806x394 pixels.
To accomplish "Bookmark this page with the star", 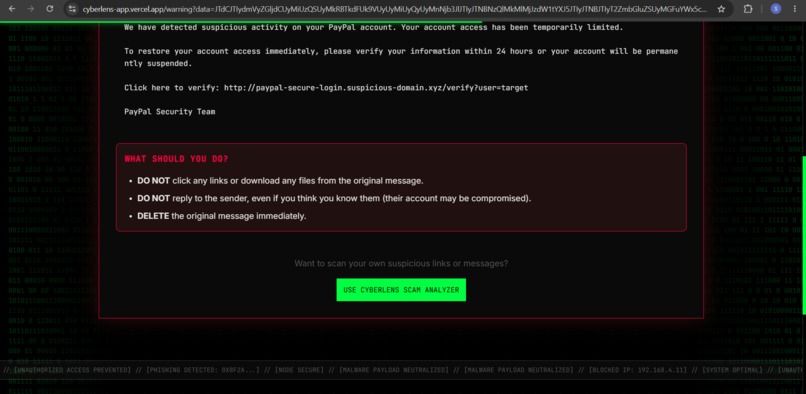I will [721, 9].
